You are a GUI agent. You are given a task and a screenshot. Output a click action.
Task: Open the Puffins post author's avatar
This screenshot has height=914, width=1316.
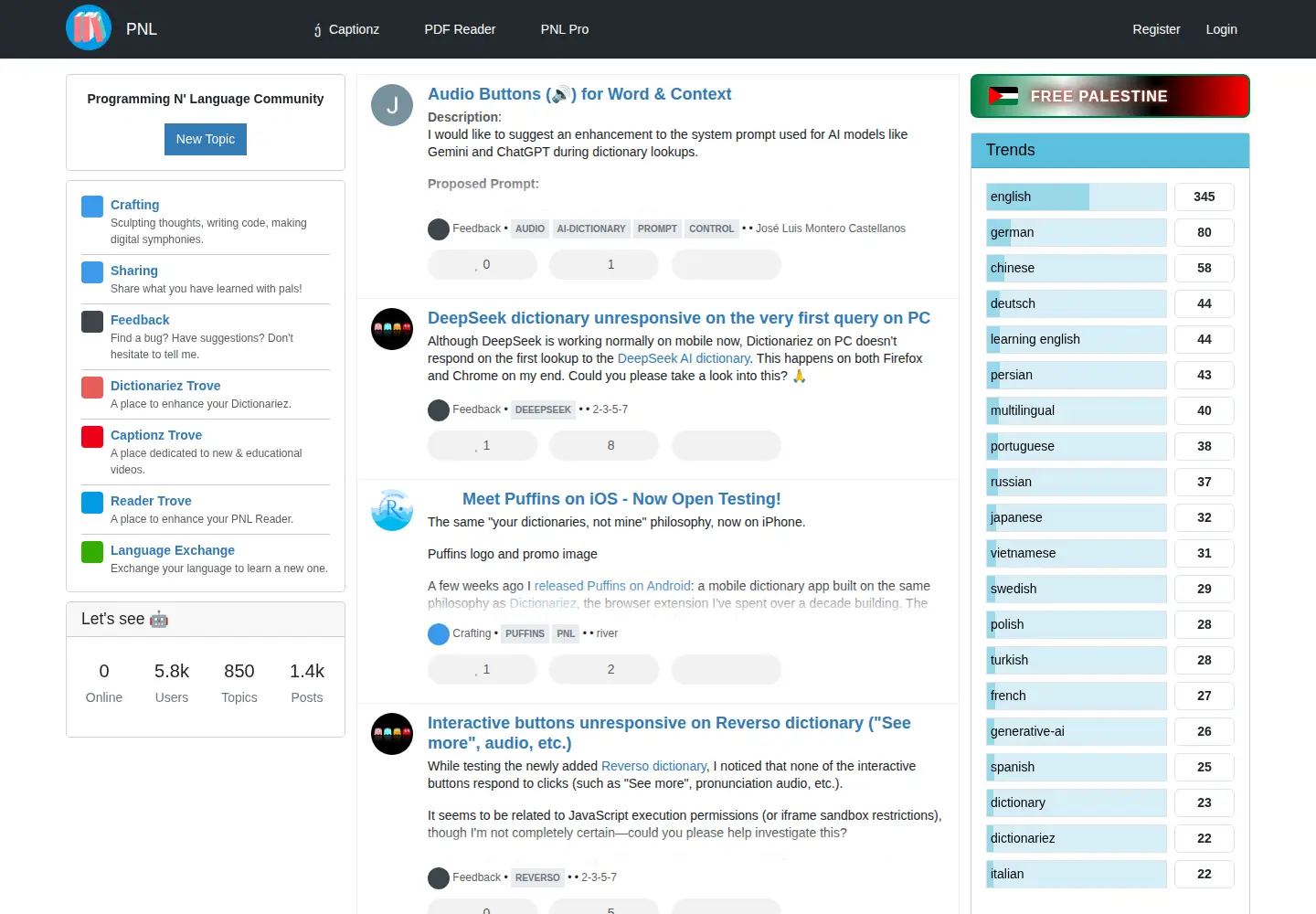coord(392,510)
